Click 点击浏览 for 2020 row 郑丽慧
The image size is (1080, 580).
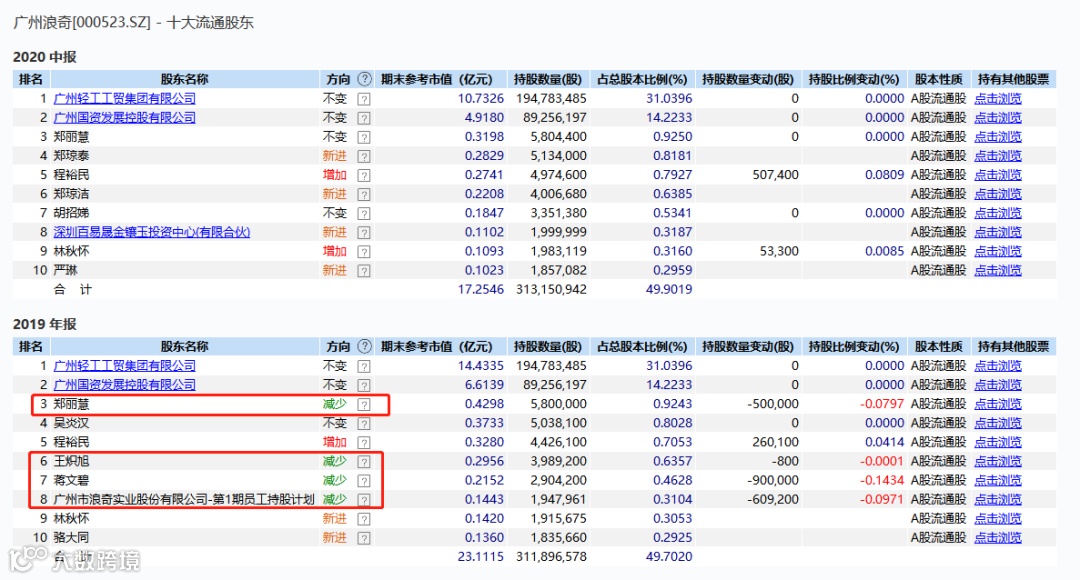[998, 137]
